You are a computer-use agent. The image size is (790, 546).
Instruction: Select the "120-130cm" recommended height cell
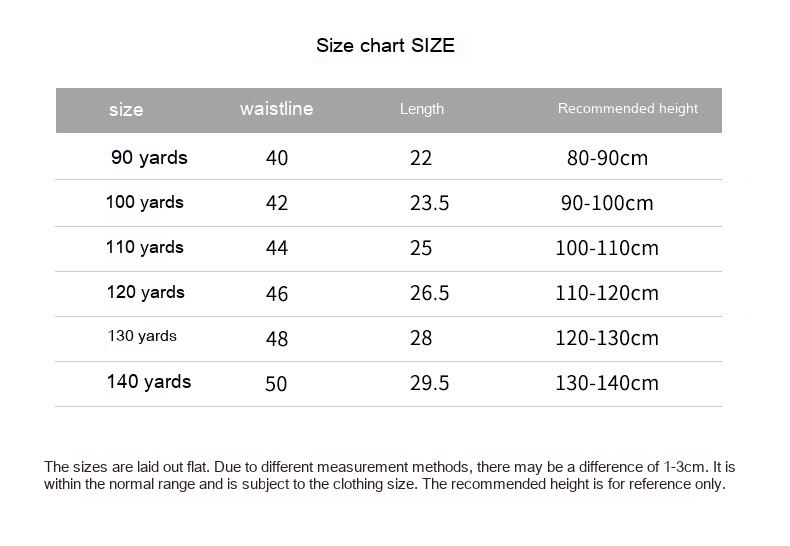[607, 339]
